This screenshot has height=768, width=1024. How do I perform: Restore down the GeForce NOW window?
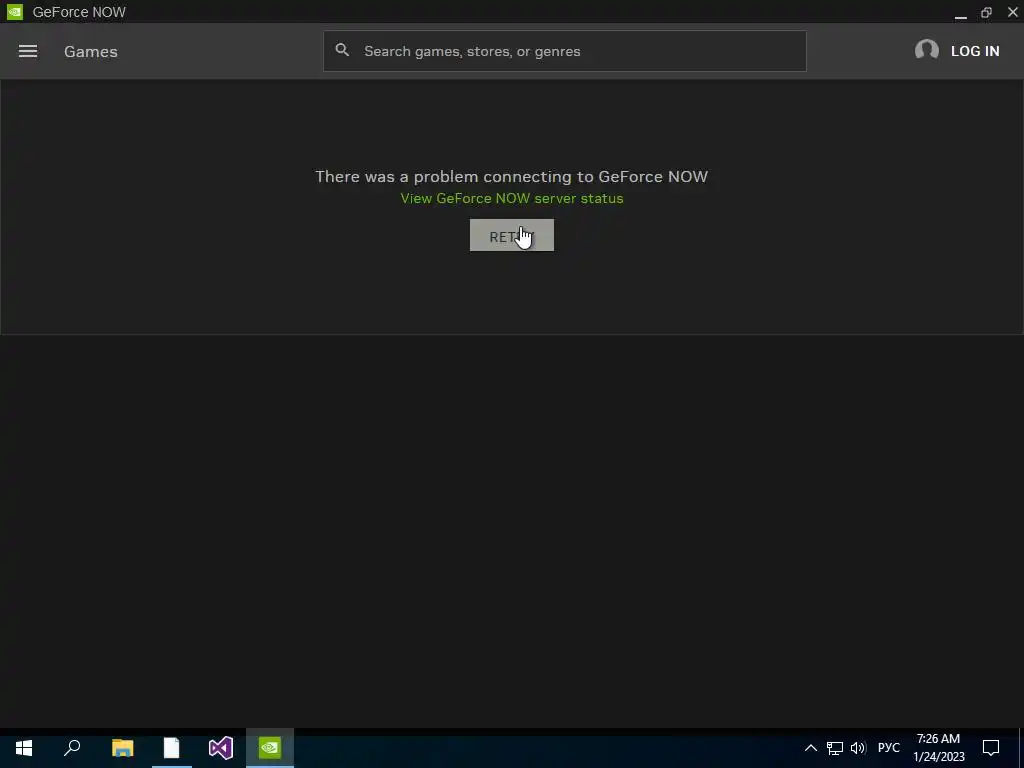[986, 12]
